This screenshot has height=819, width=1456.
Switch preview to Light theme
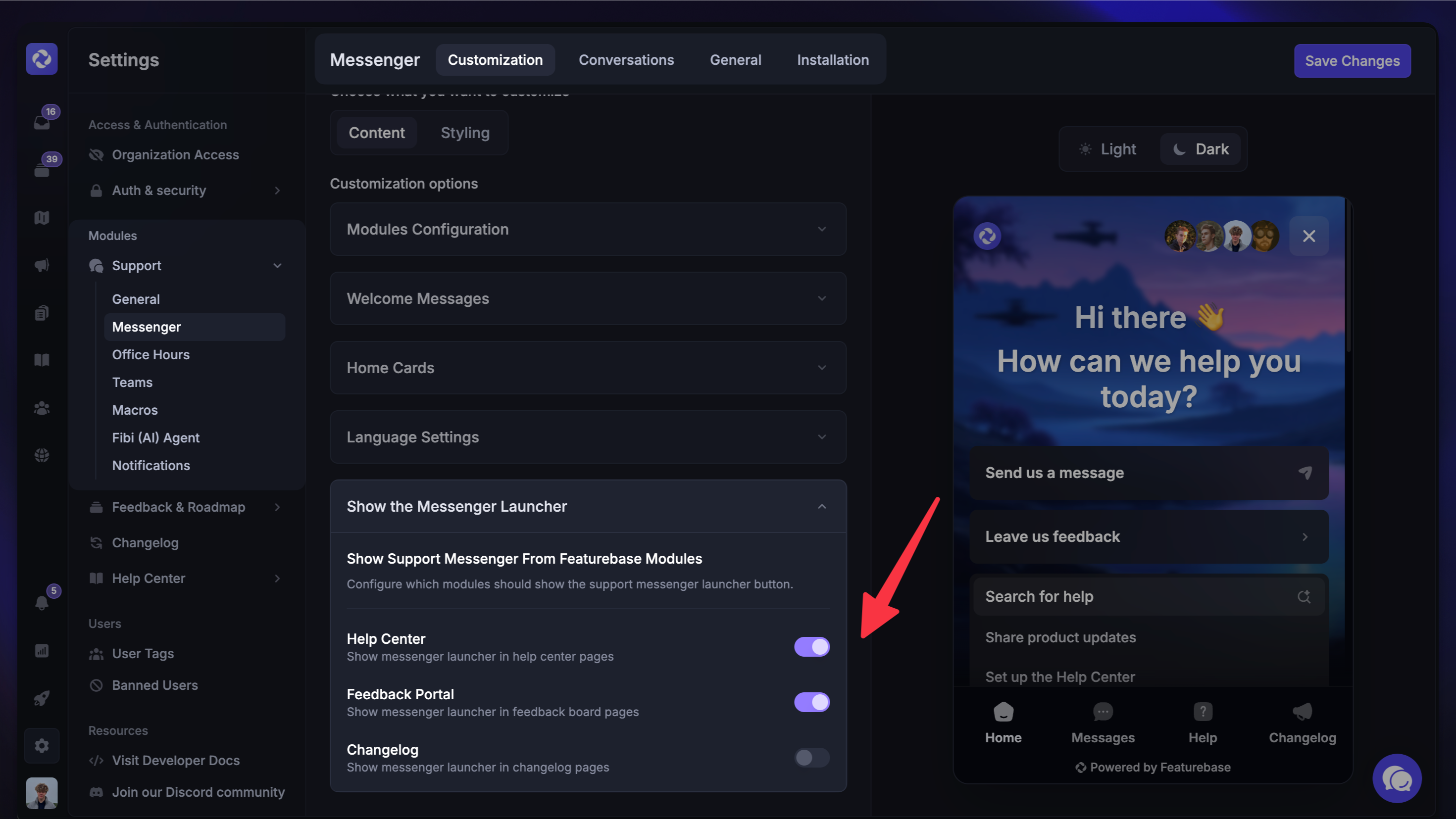(x=1108, y=149)
